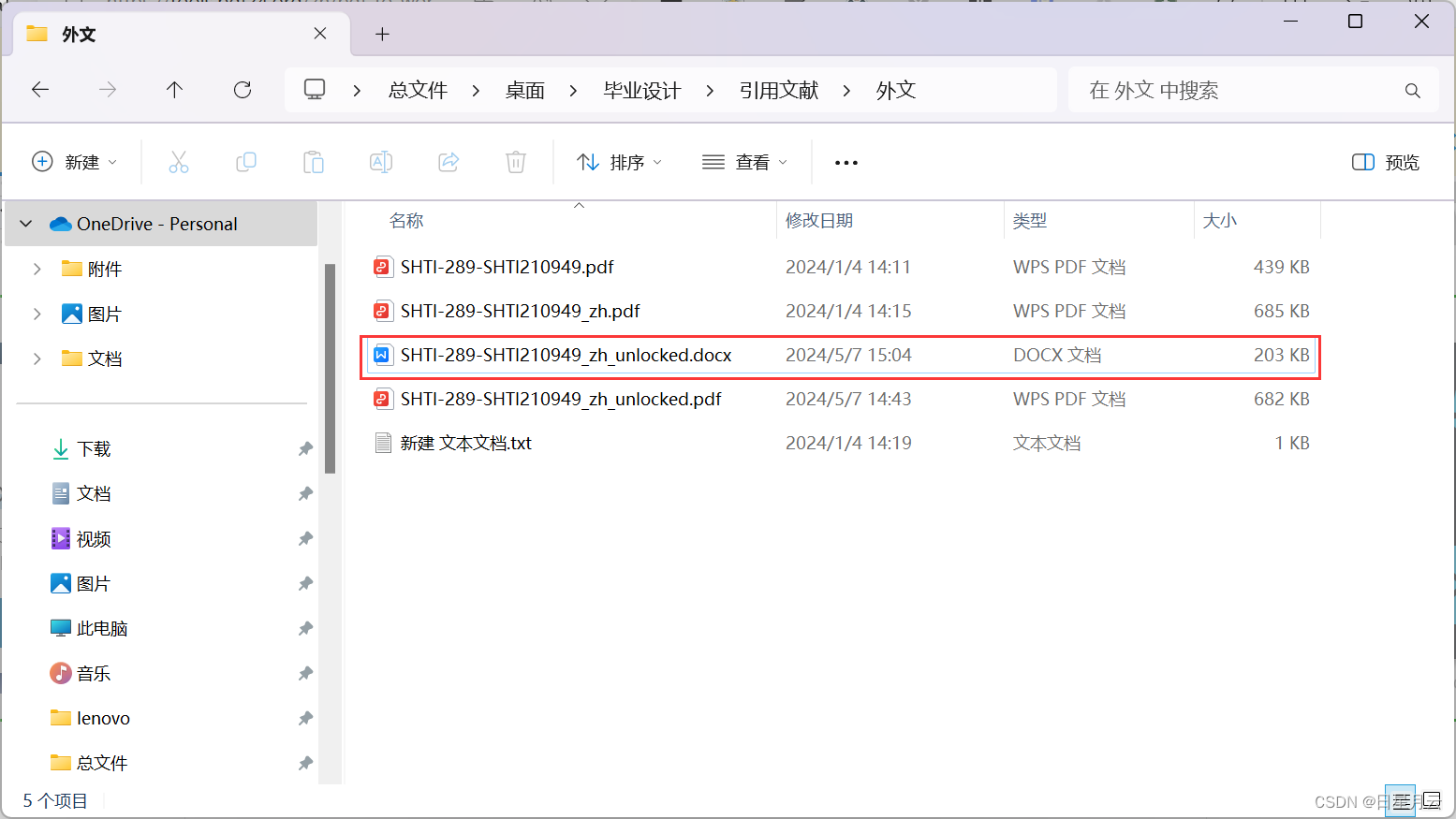Viewport: 1456px width, 819px height.
Task: Click the Delete trash icon
Action: 516,162
